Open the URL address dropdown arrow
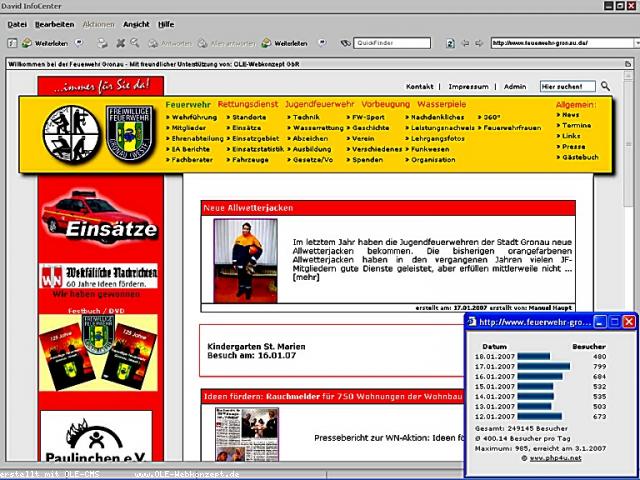 pyautogui.click(x=633, y=43)
